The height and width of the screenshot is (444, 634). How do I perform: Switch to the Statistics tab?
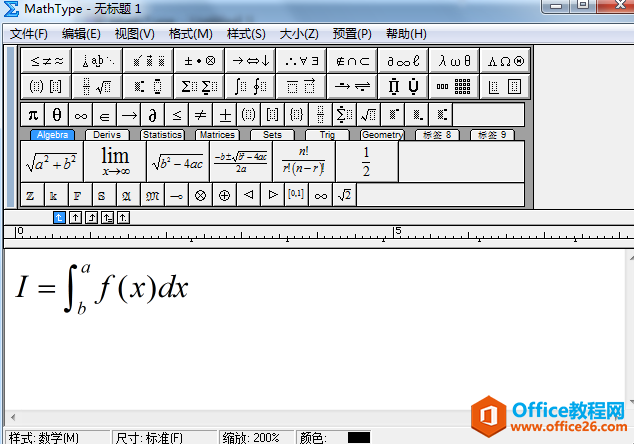(162, 135)
